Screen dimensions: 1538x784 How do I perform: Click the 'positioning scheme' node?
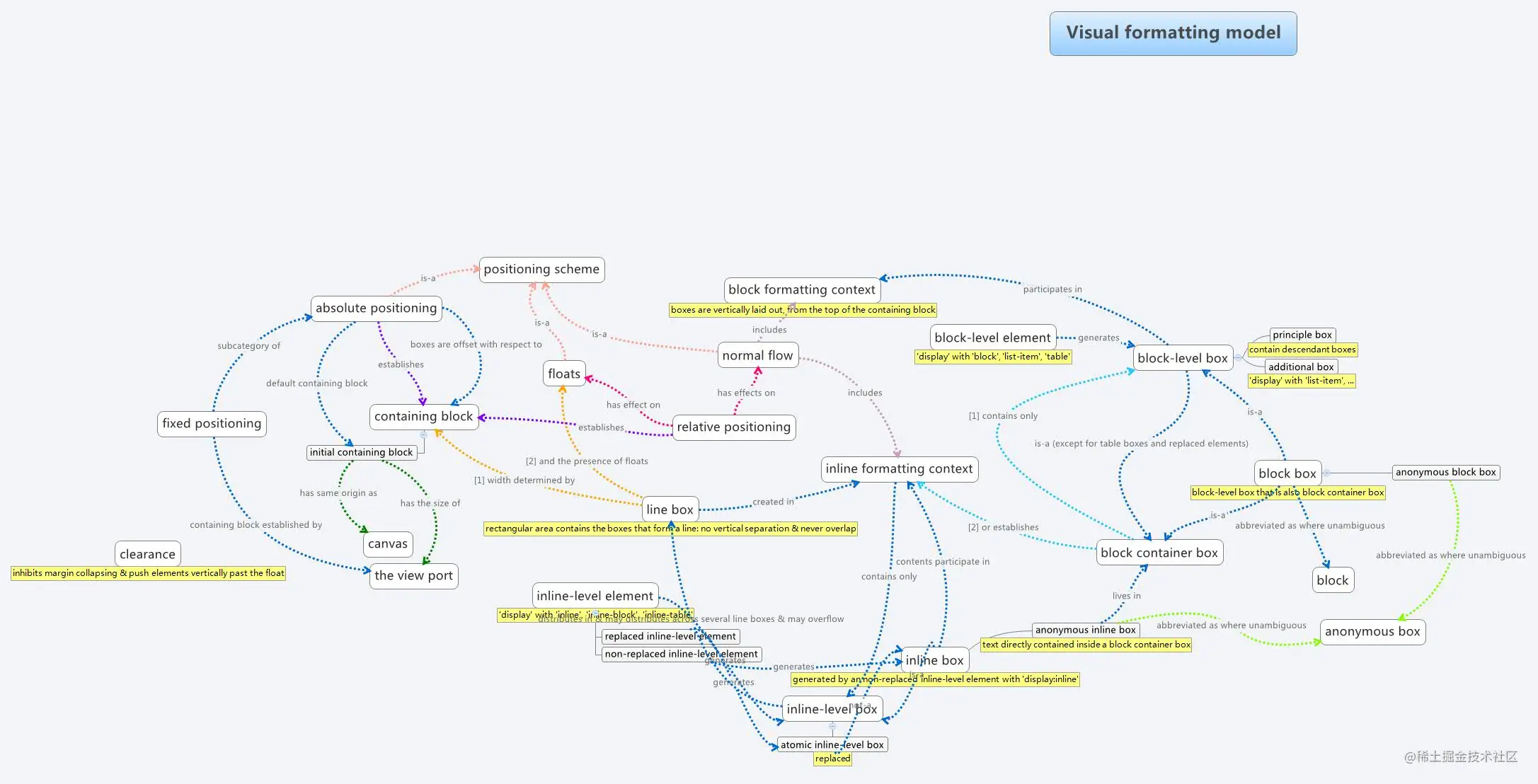click(x=537, y=268)
